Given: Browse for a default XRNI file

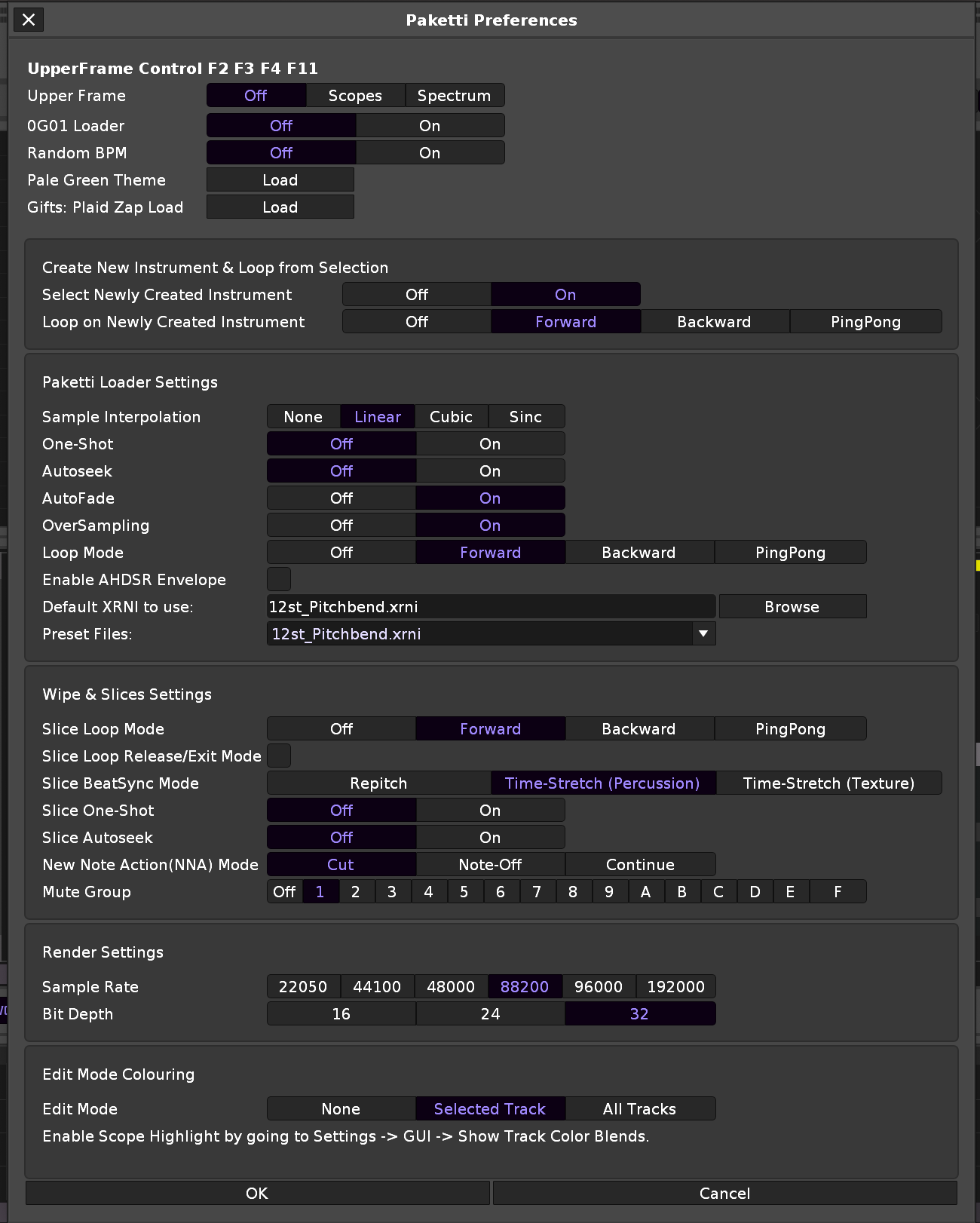Looking at the screenshot, I should pos(792,607).
